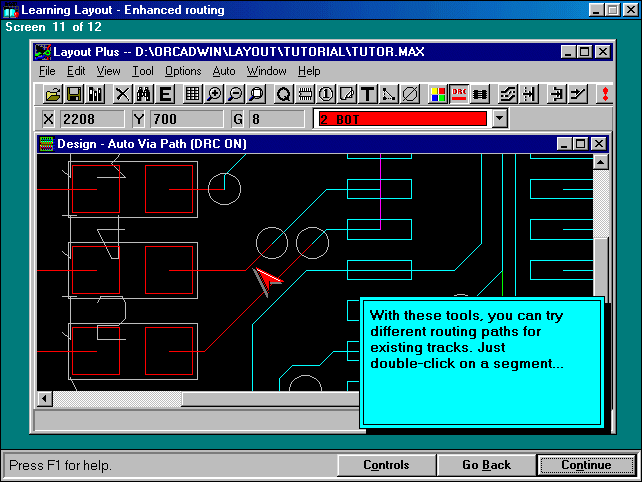Select the Text tool T icon
Image resolution: width=642 pixels, height=482 pixels.
click(x=367, y=94)
